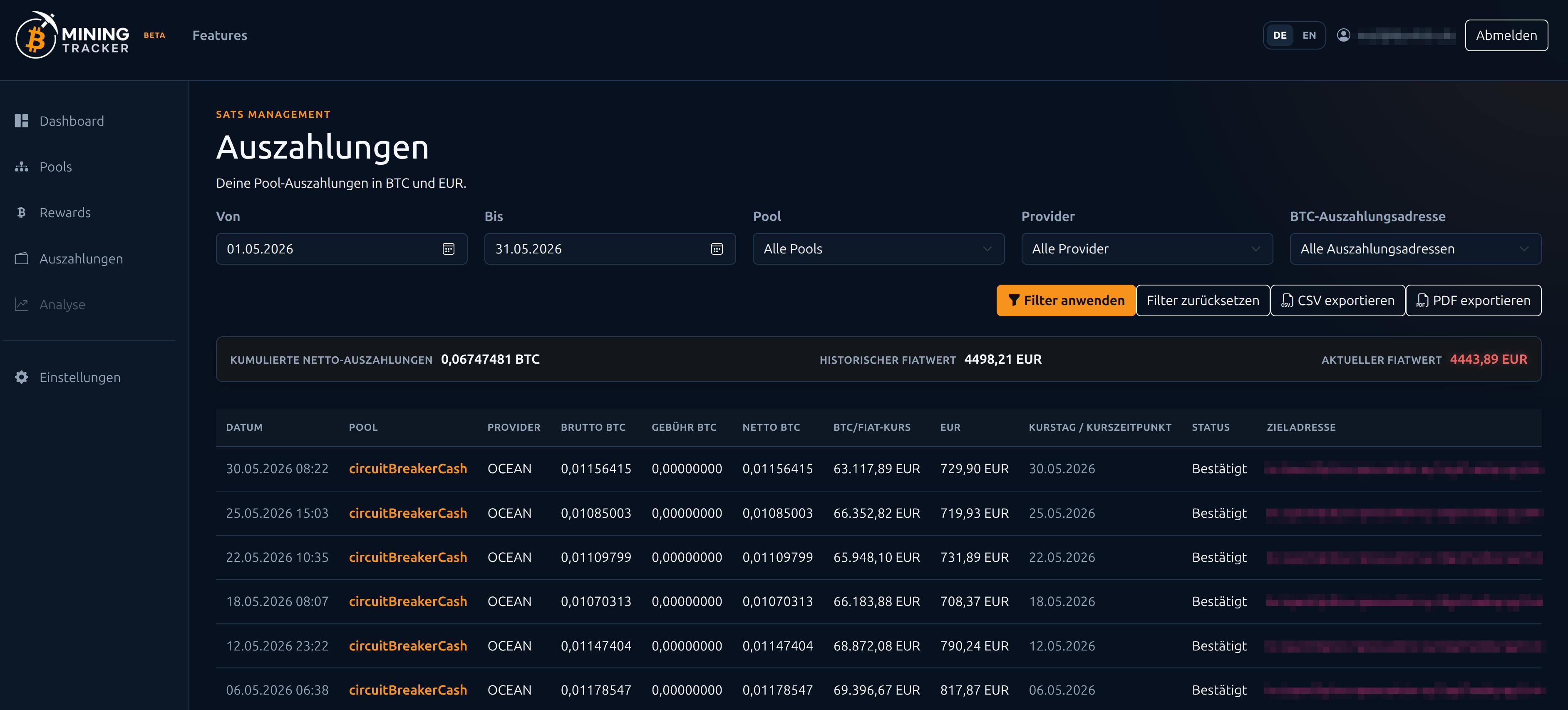
Task: Click the PROVIDER column header
Action: (514, 427)
